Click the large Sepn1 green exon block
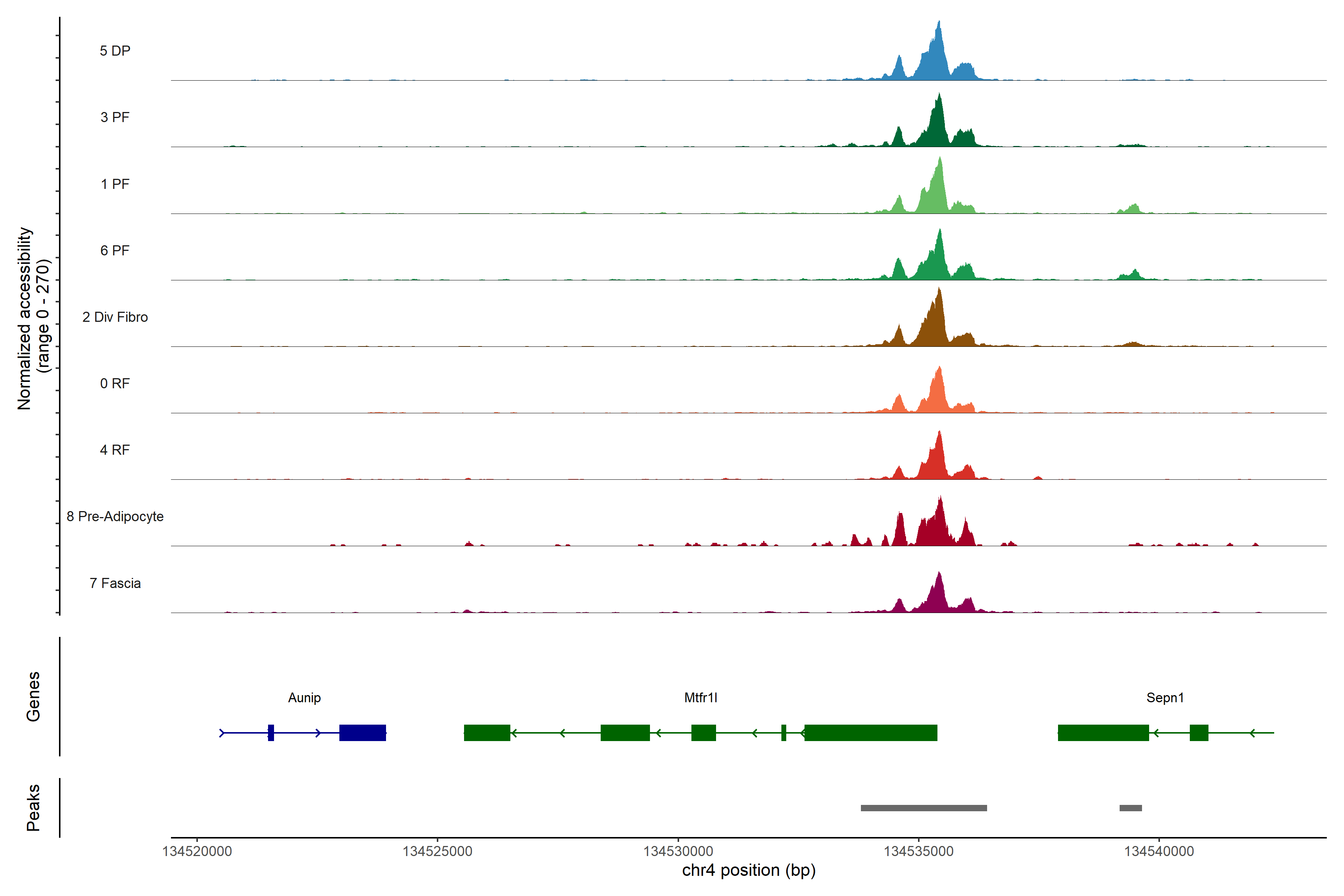The height and width of the screenshot is (896, 1344). tap(1103, 732)
